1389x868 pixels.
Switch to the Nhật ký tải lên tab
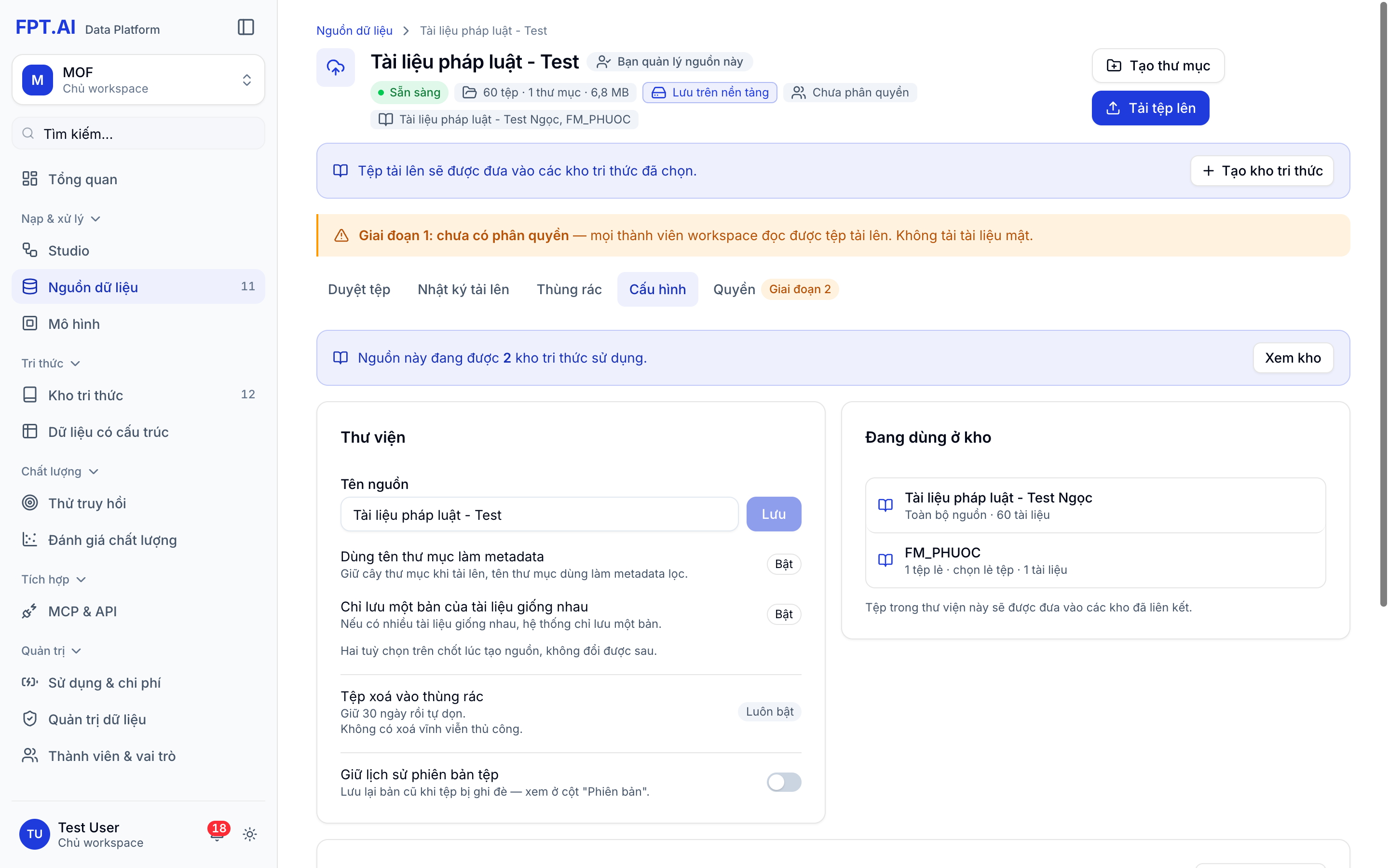pos(463,289)
